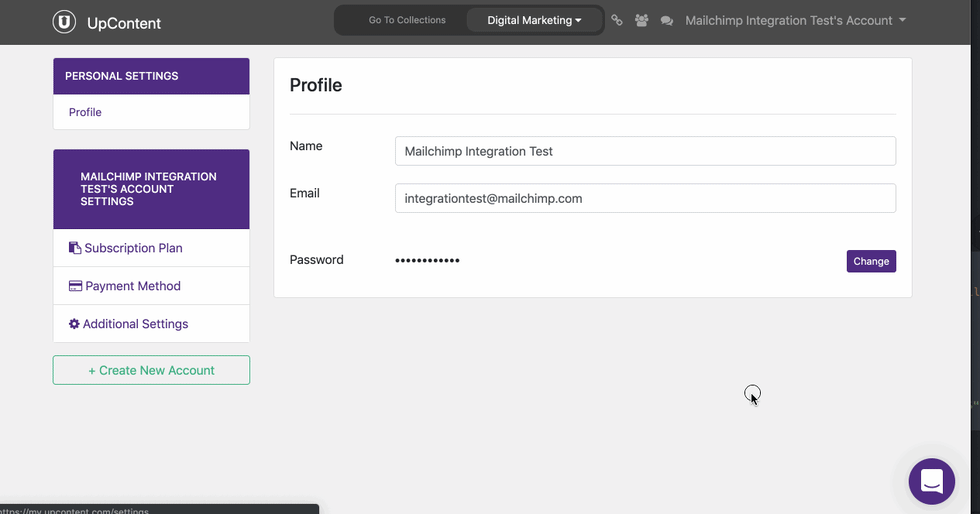Click the masked password dots

(428, 260)
